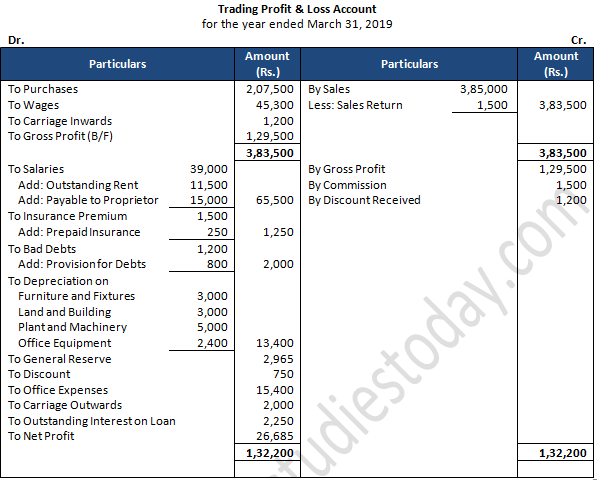Select the 'Trading Profit & Loss Account' title

pyautogui.click(x=297, y=9)
